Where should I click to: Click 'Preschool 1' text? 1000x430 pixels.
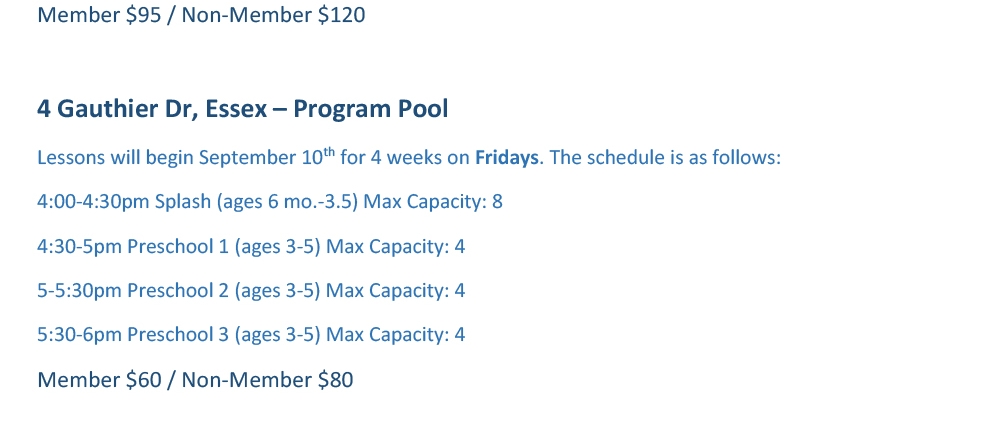(x=178, y=247)
